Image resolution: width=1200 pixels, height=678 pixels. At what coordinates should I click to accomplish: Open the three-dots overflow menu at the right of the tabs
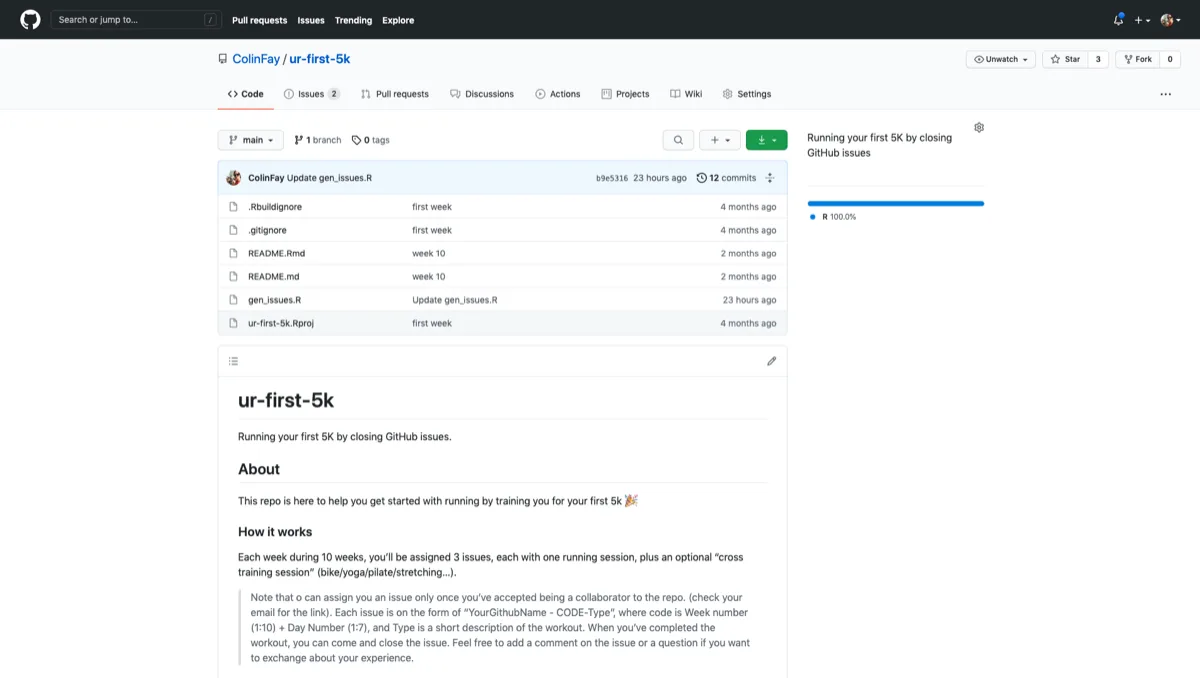pos(1165,94)
